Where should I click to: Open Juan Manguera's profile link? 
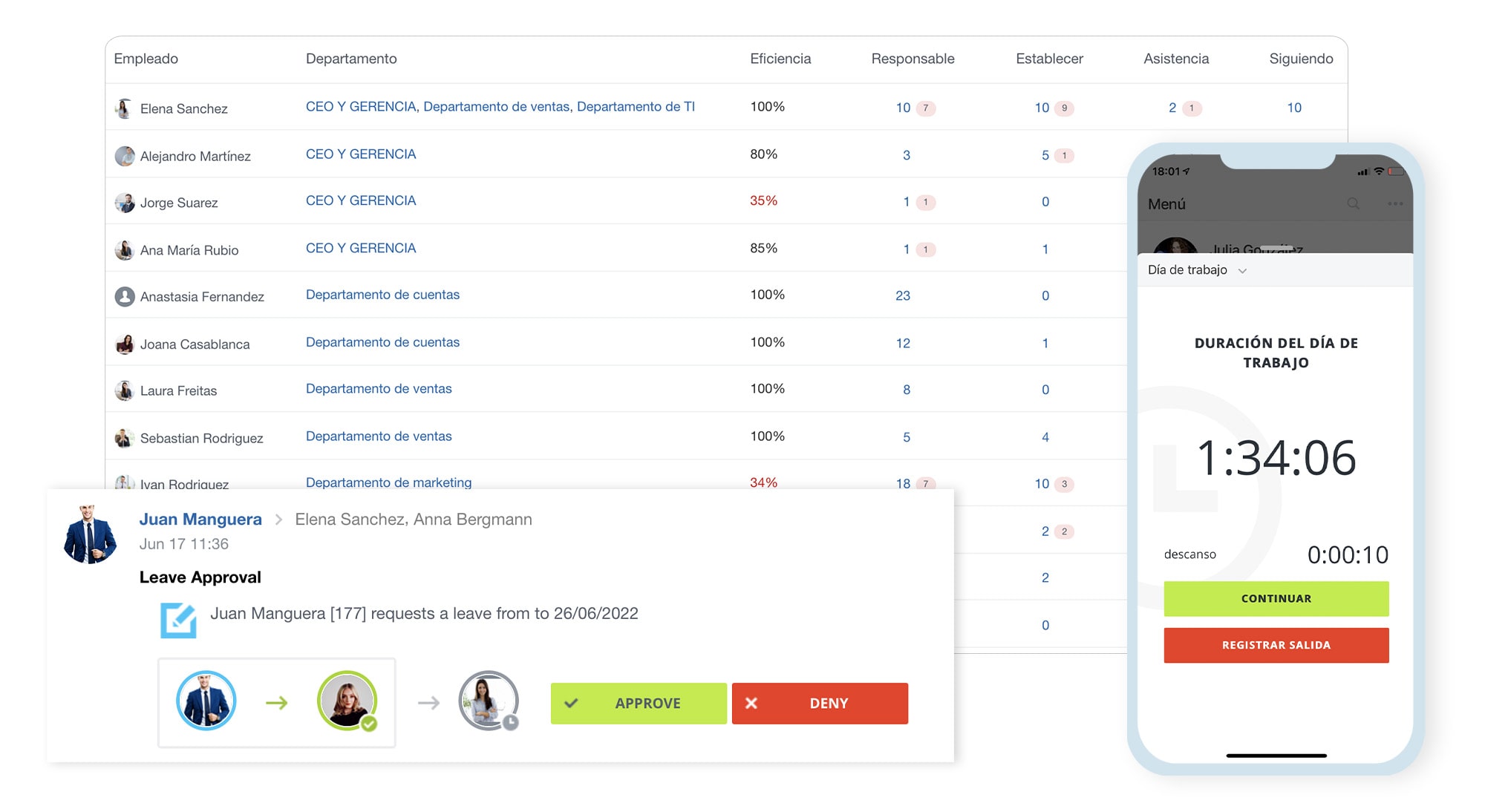(200, 519)
